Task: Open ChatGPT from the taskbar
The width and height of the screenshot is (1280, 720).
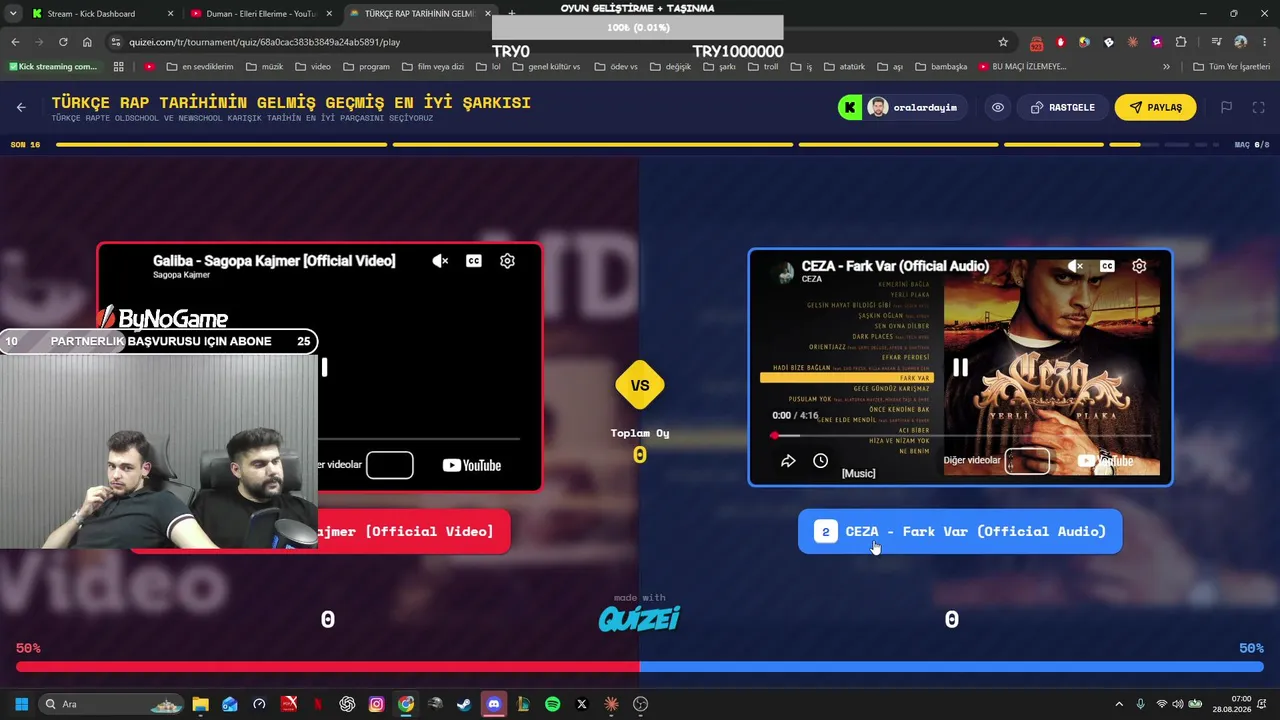Action: (x=347, y=704)
